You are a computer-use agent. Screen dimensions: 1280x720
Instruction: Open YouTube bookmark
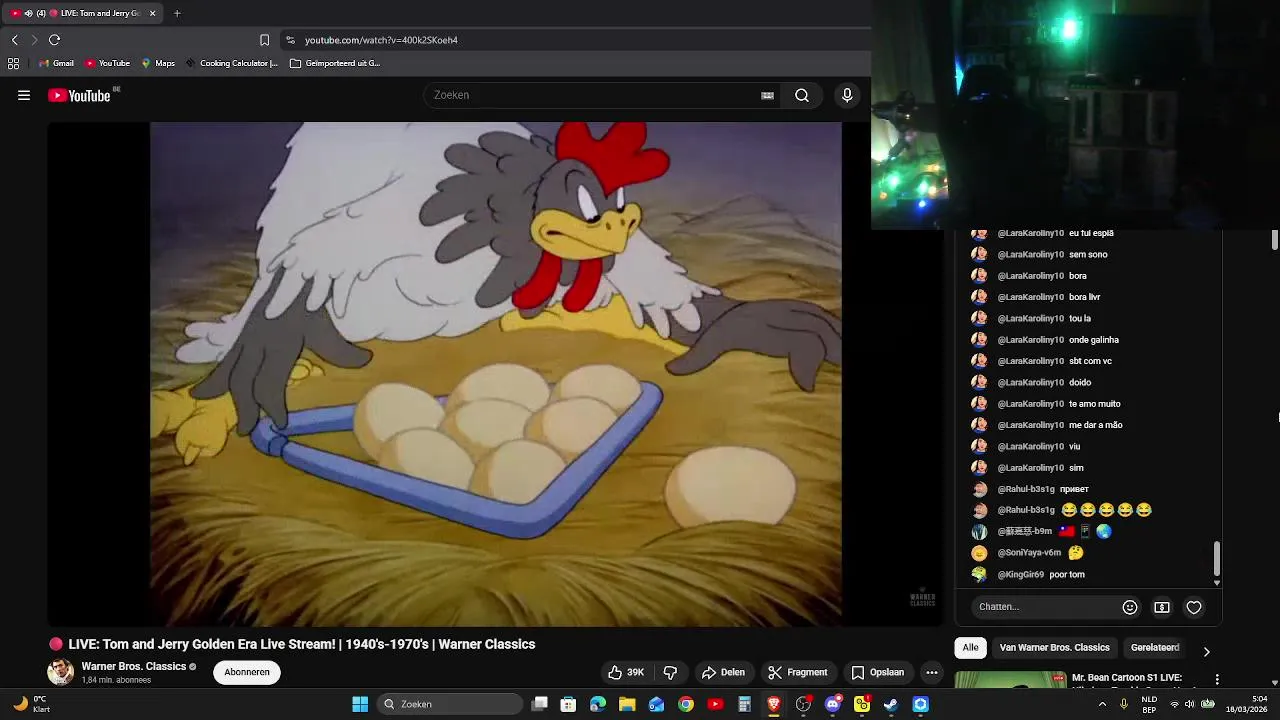click(107, 63)
